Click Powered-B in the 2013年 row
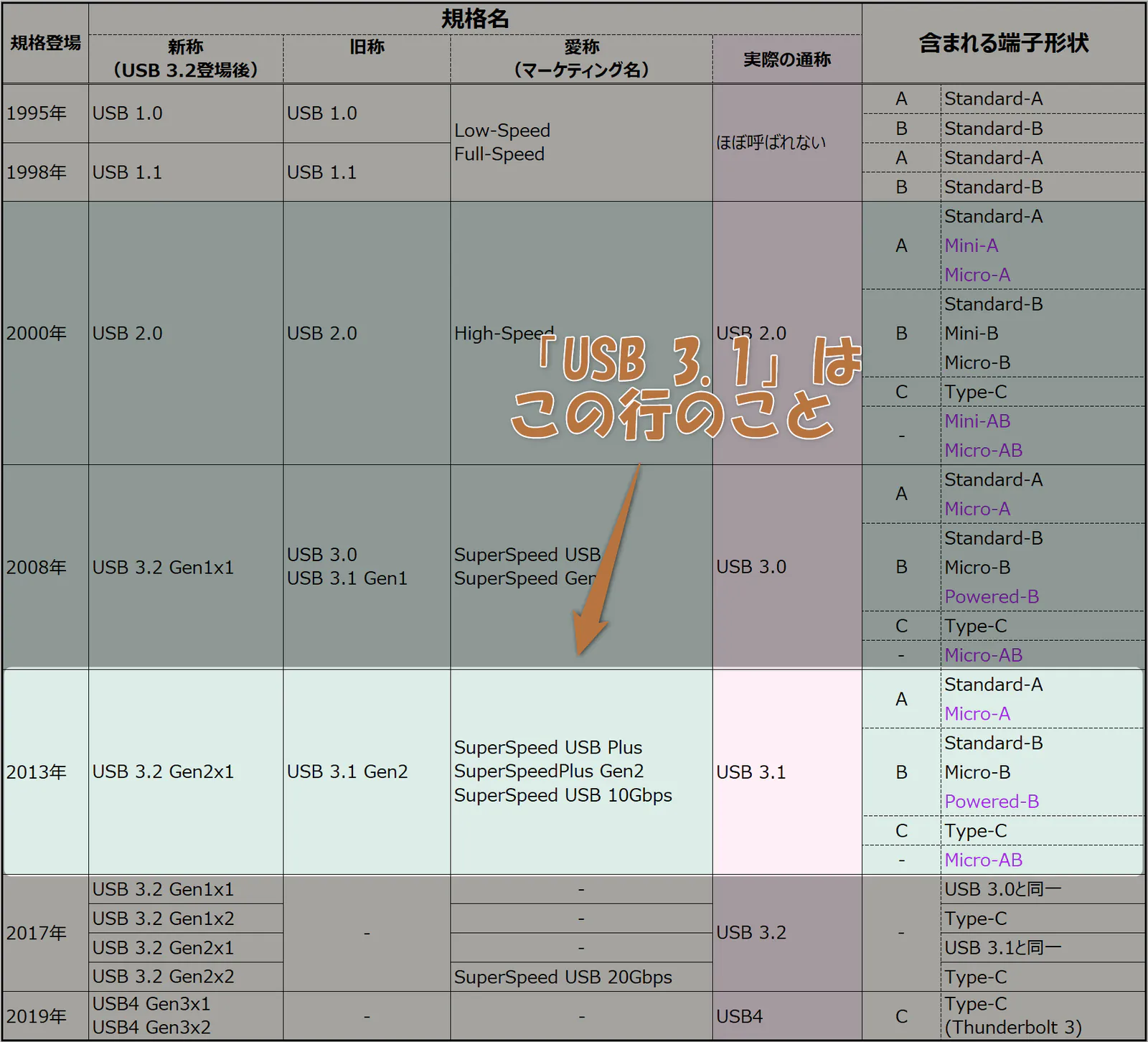 coord(992,802)
